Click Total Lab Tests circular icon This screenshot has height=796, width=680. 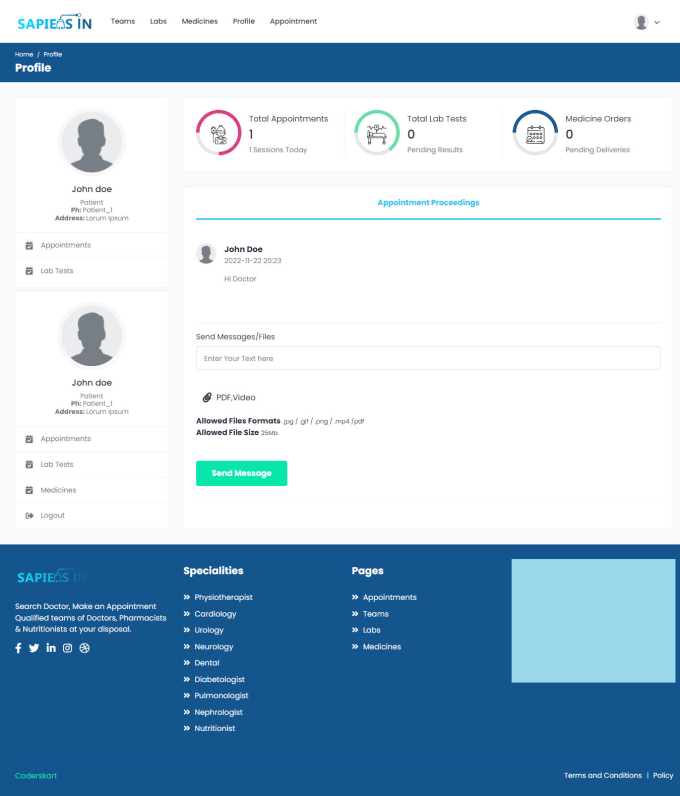pyautogui.click(x=377, y=133)
